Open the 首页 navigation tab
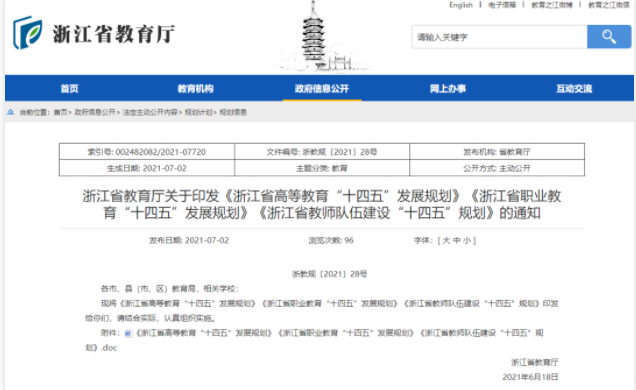The image size is (636, 390). [x=69, y=88]
